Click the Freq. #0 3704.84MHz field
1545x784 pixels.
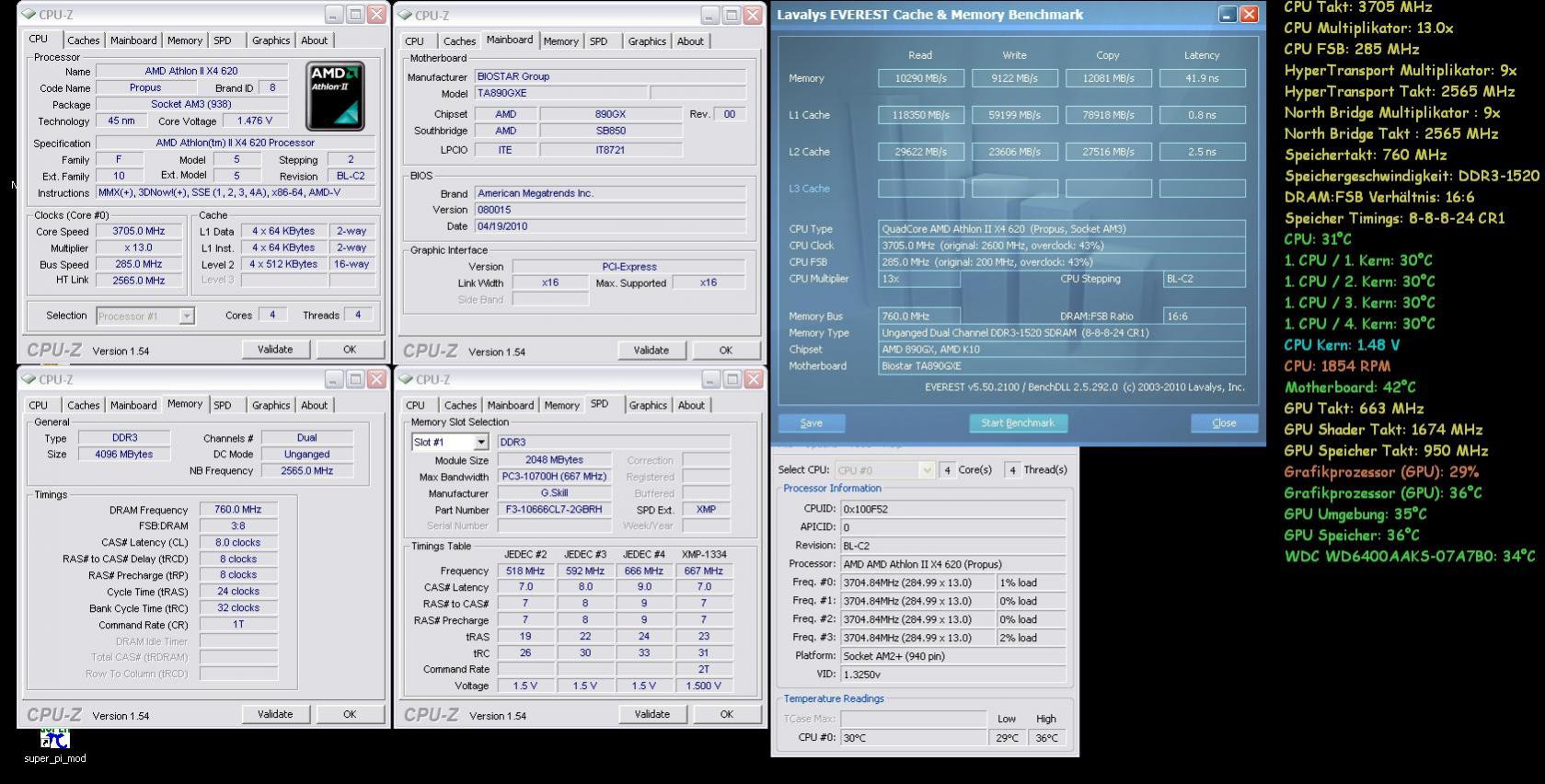[x=918, y=582]
